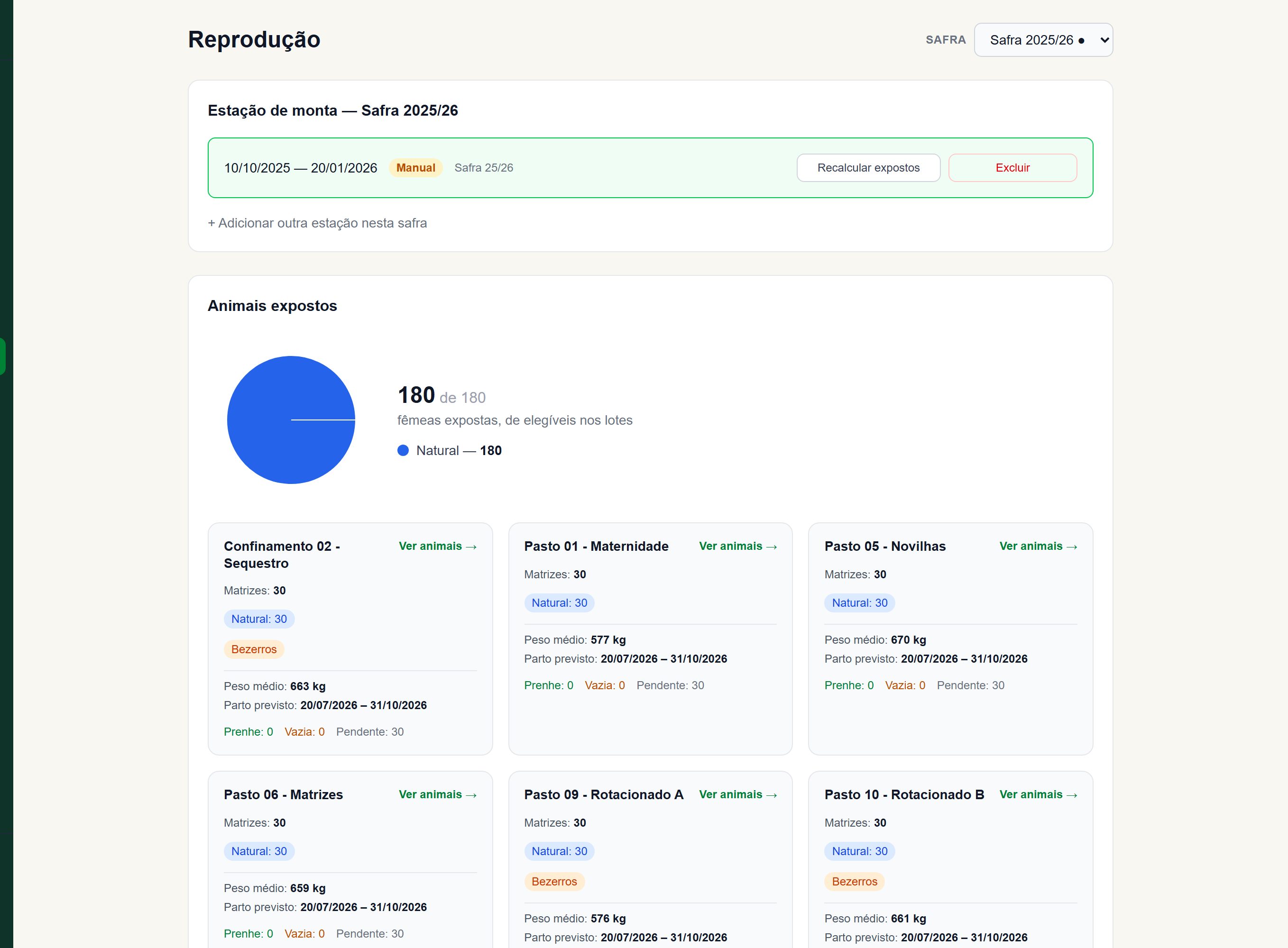Open Ver animais for Pasto 06 - Matrizes
The height and width of the screenshot is (948, 1288).
[437, 795]
